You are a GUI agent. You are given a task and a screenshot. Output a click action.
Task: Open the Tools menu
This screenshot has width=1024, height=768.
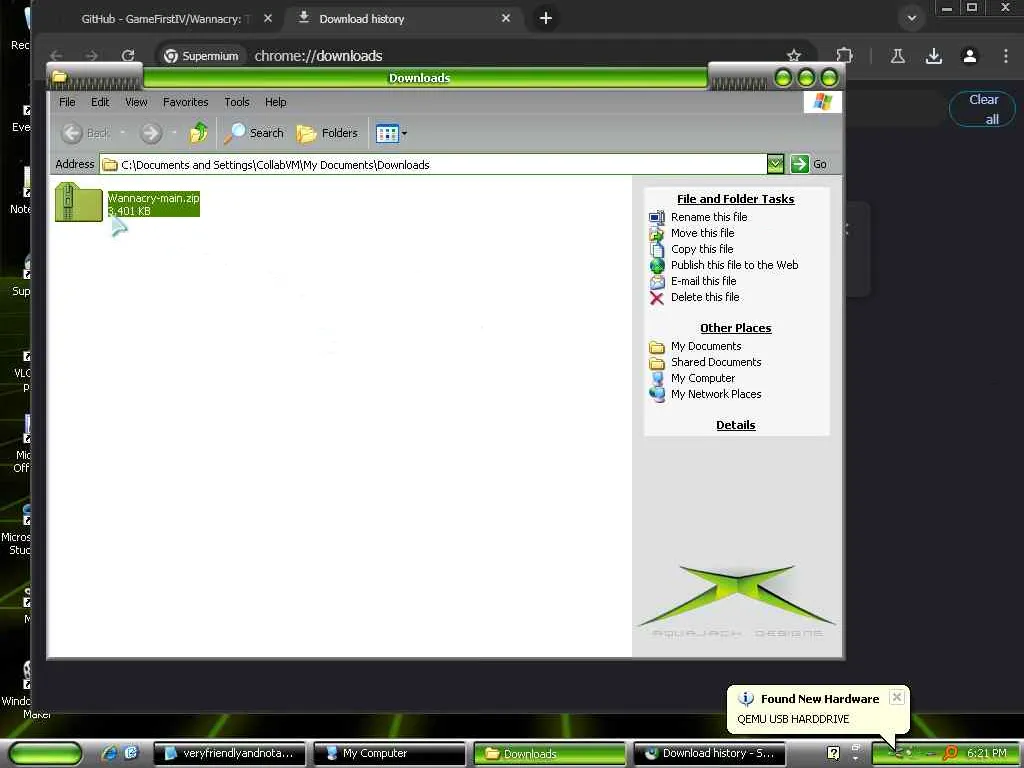pos(237,102)
